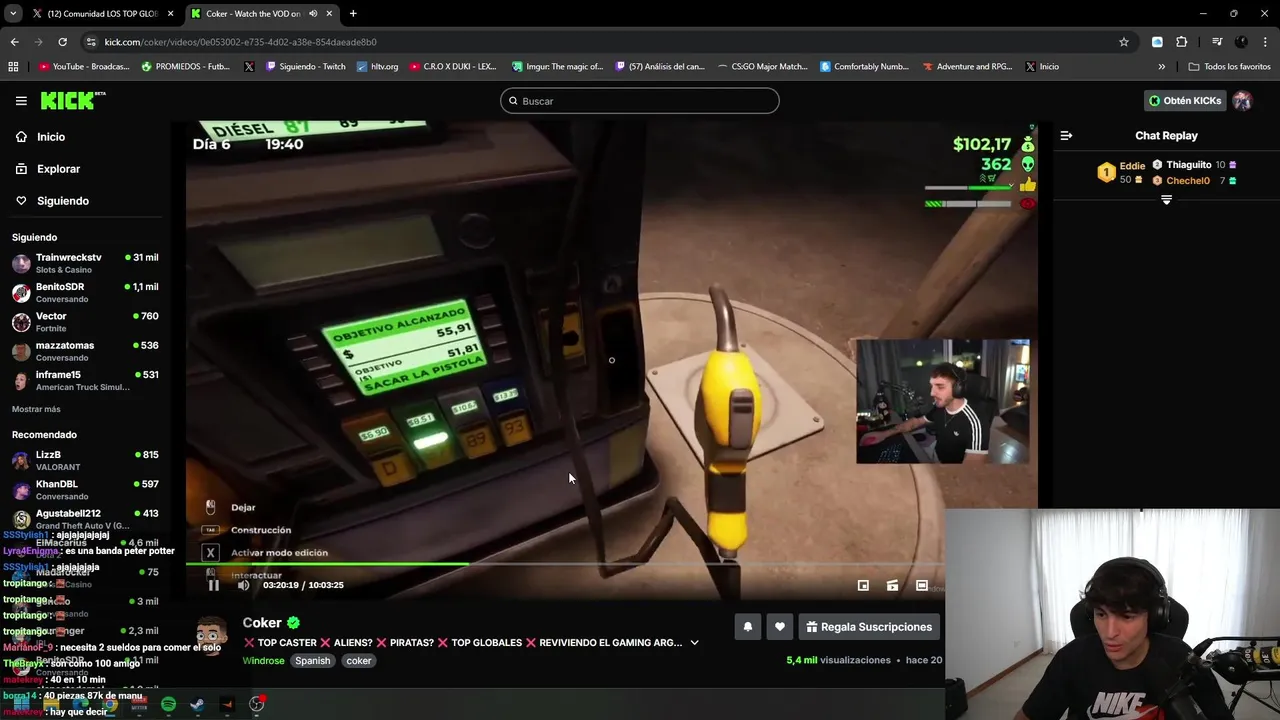Open Steam from the taskbar

tap(197, 704)
